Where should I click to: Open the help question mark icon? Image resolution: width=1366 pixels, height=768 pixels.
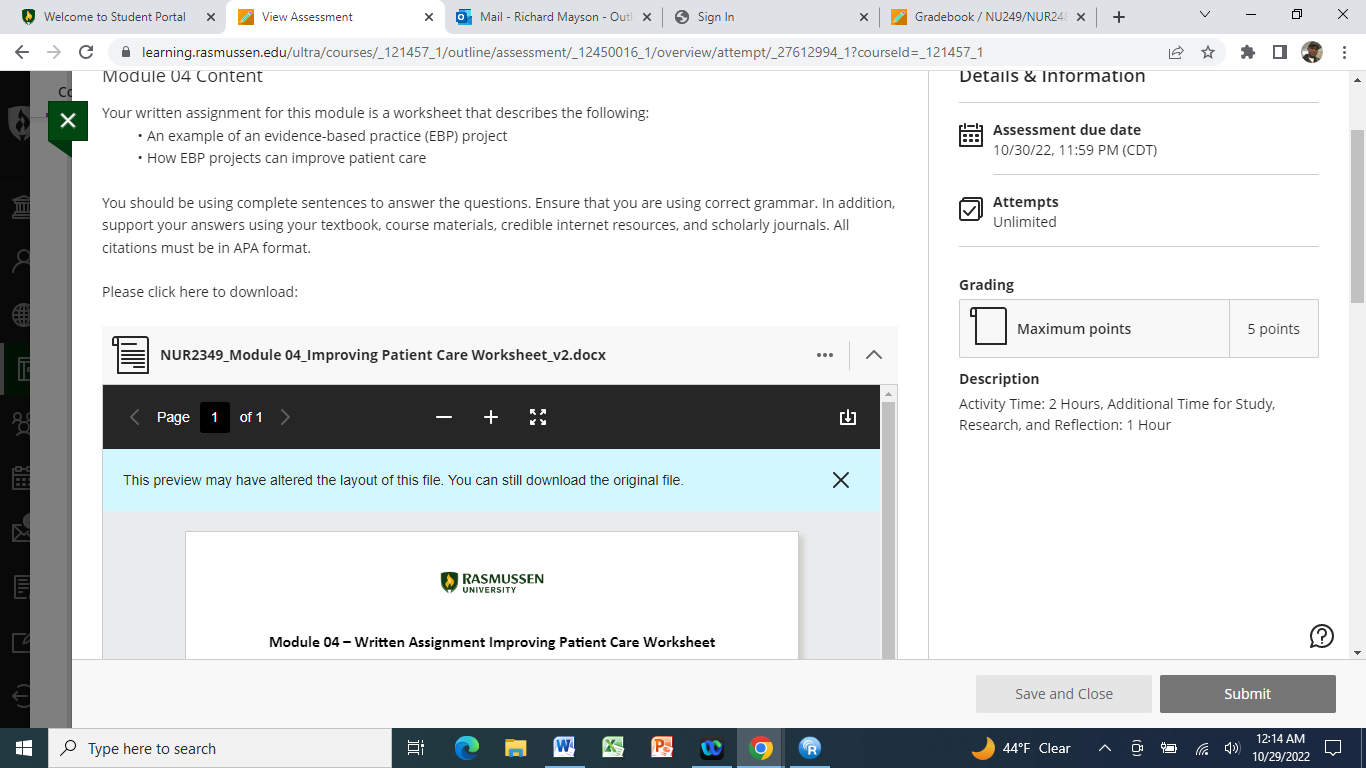pos(1321,636)
